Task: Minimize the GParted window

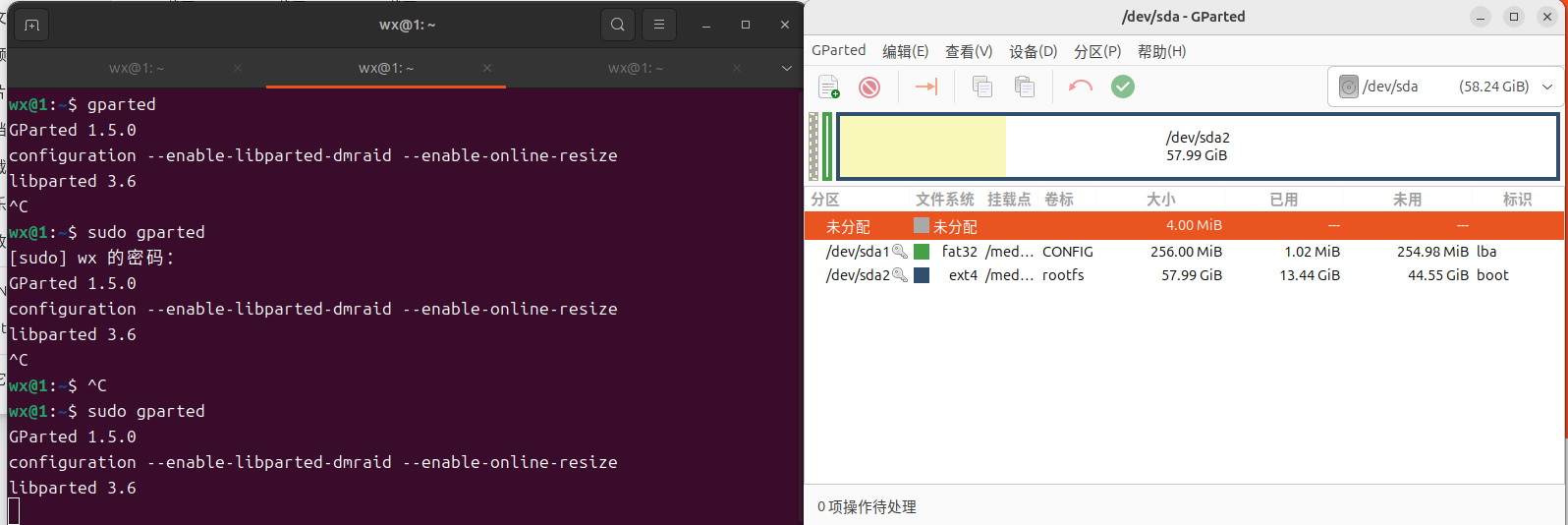Action: 1481,17
